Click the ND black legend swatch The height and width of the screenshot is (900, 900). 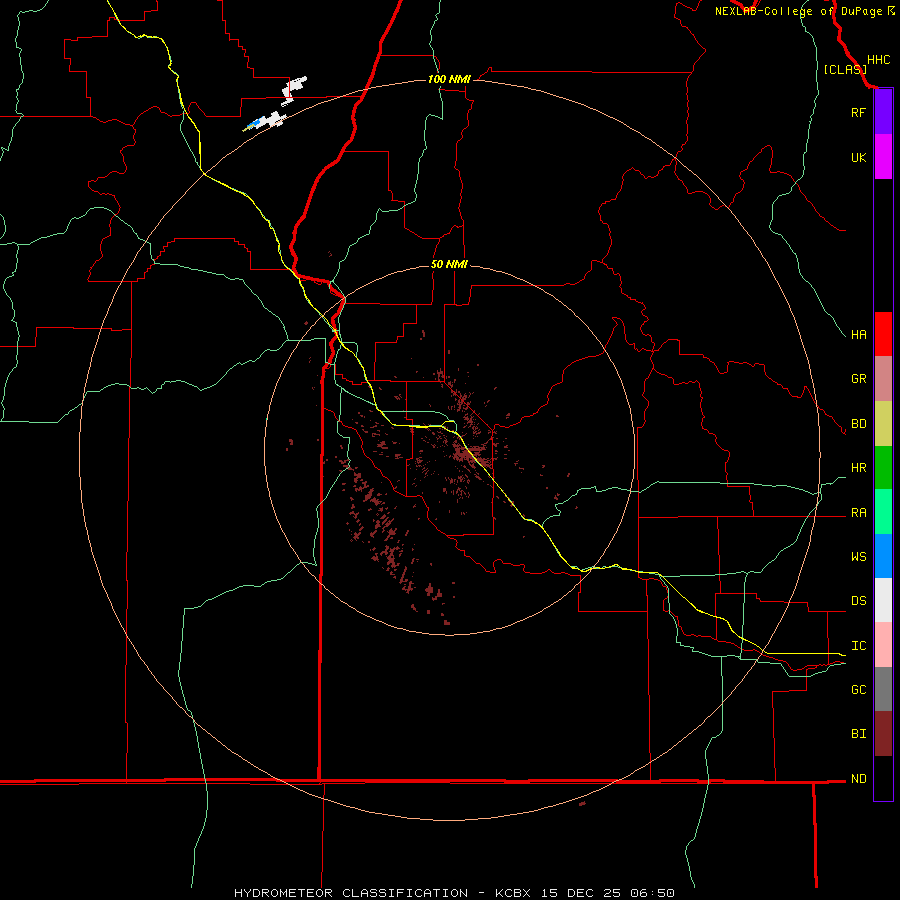883,778
